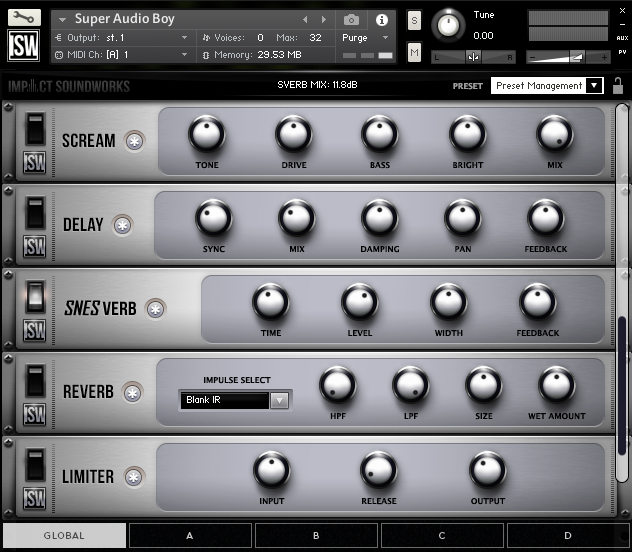Click the LIMITER asterisk settings icon
The width and height of the screenshot is (632, 552).
click(134, 477)
